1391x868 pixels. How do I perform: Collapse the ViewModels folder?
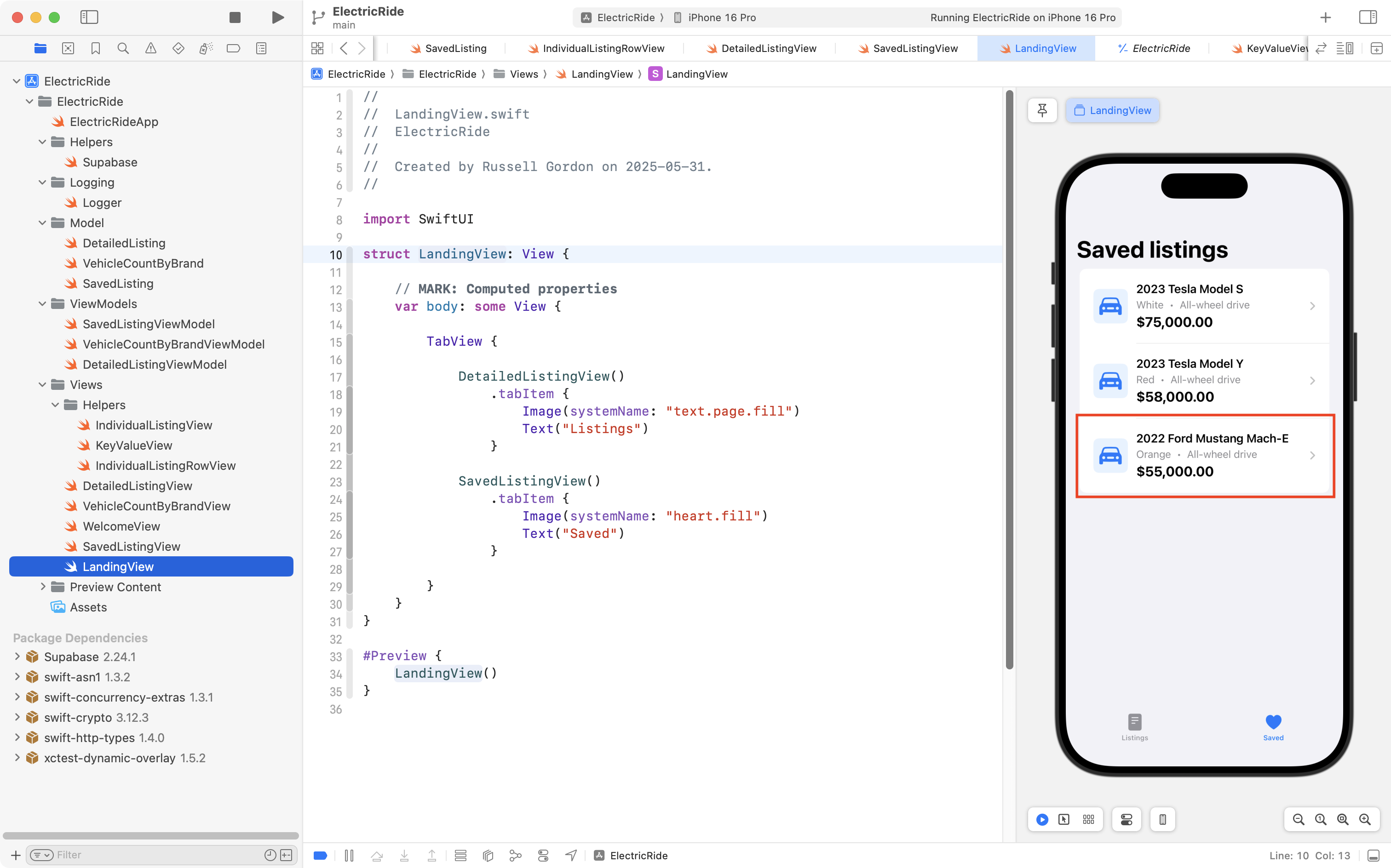pos(42,304)
